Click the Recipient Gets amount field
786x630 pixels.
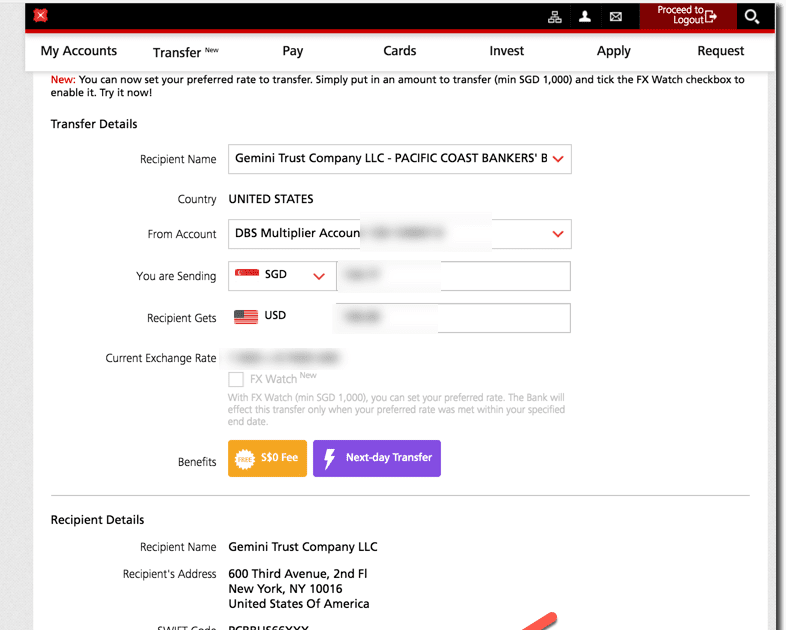(x=454, y=318)
